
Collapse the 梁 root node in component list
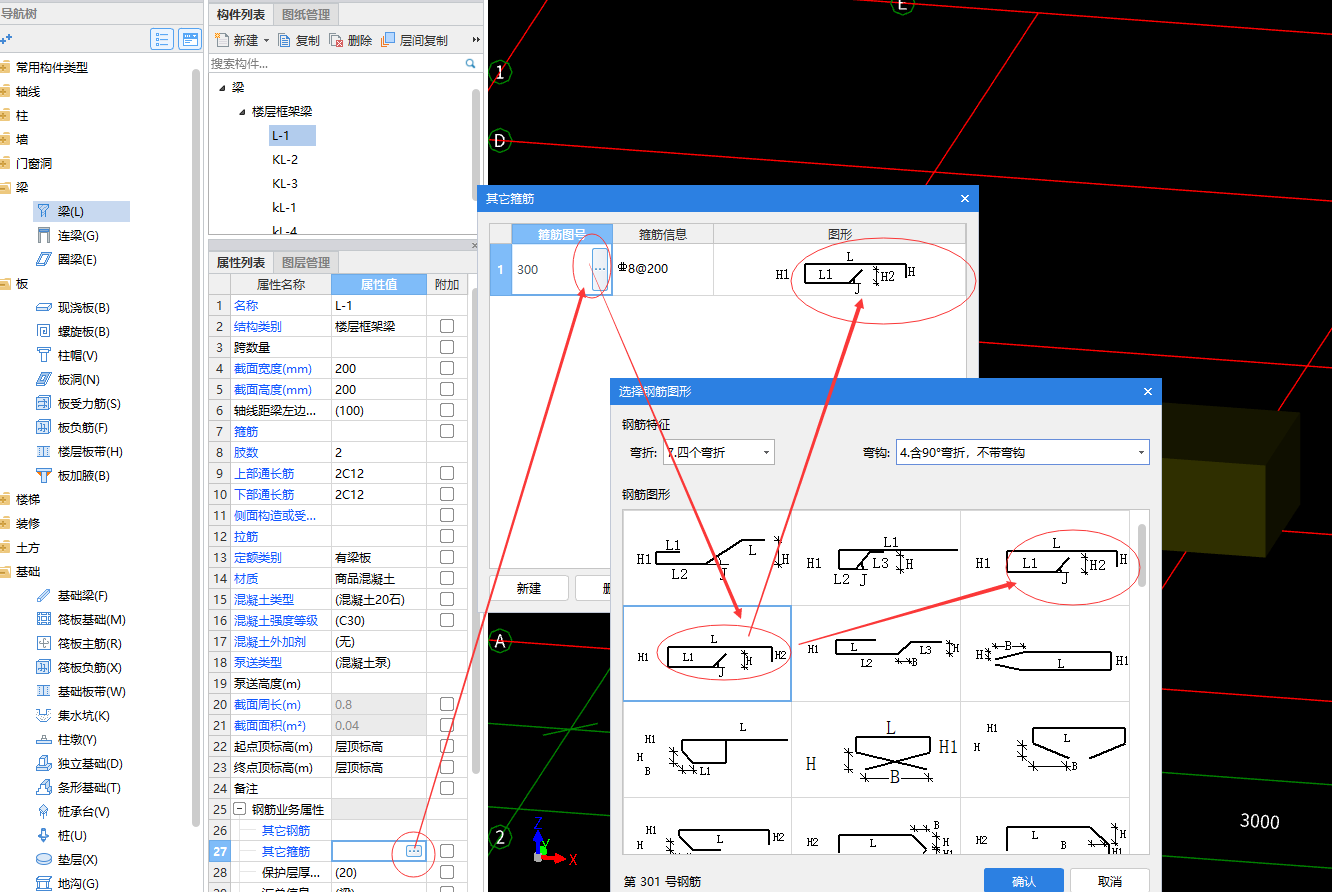click(222, 88)
